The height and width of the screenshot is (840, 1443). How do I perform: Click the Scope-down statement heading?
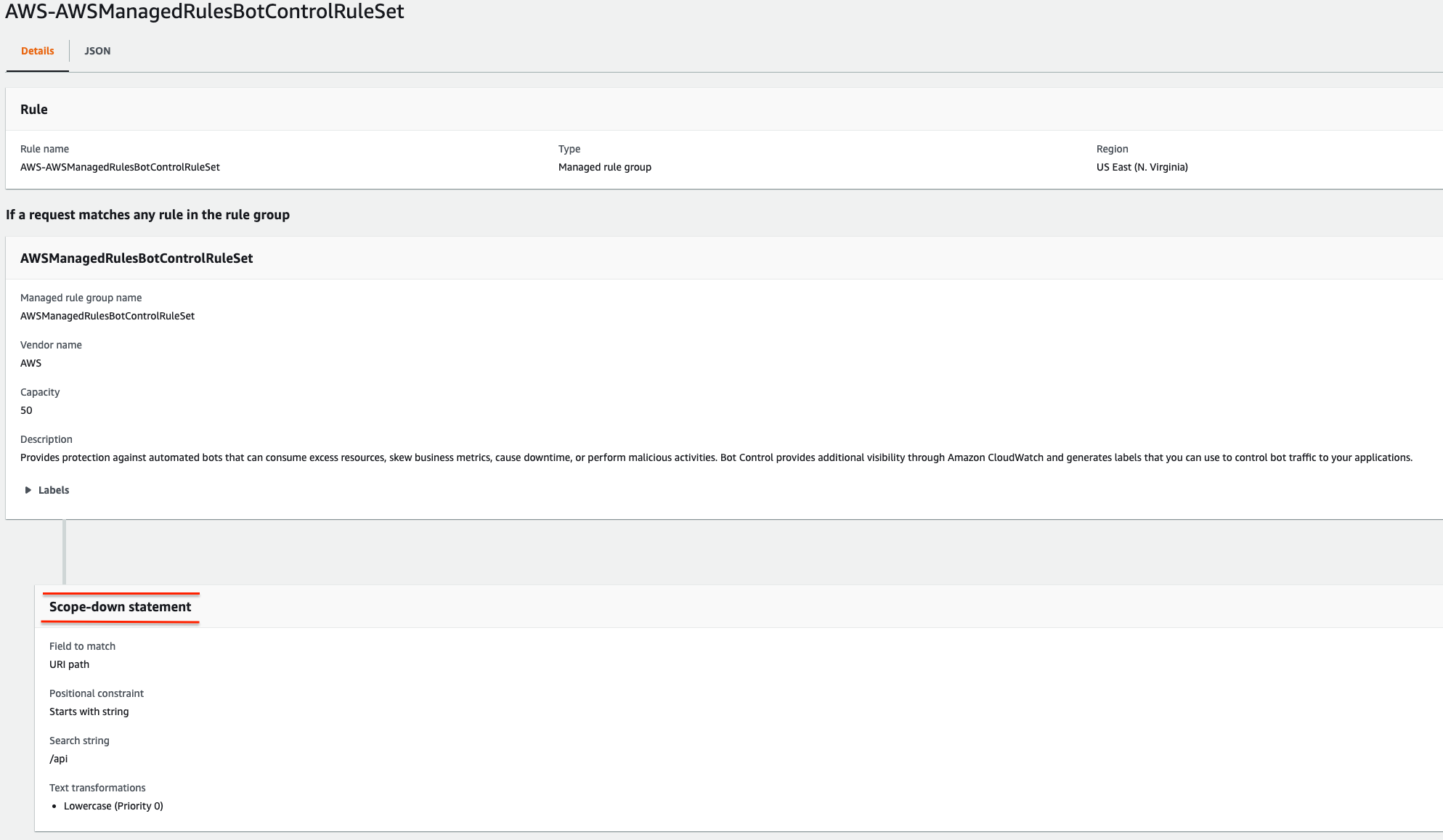click(120, 607)
